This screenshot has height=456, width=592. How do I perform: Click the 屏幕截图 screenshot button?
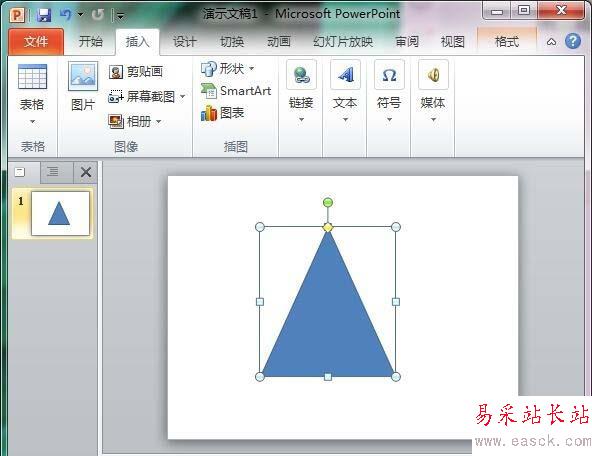coord(141,97)
